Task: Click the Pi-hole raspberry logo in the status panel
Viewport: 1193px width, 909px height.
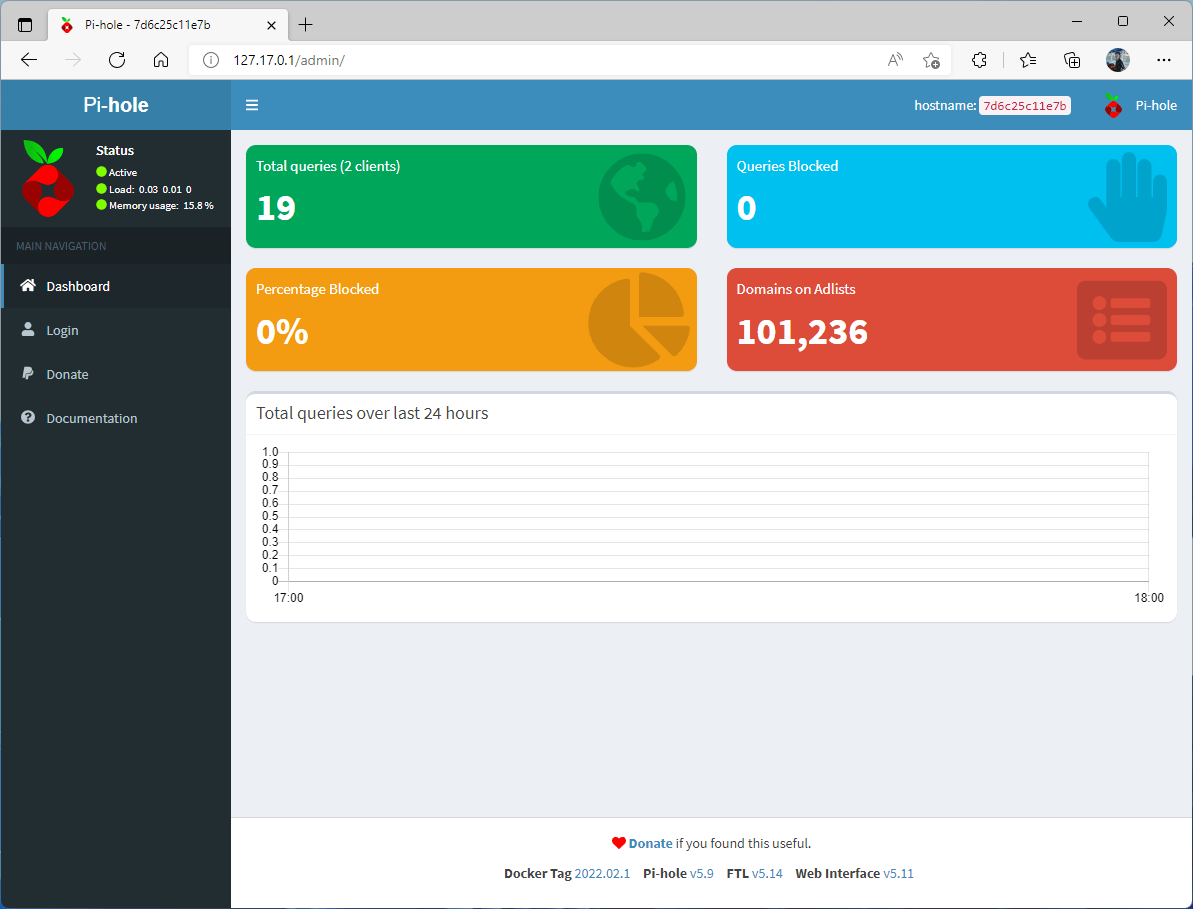Action: [47, 178]
